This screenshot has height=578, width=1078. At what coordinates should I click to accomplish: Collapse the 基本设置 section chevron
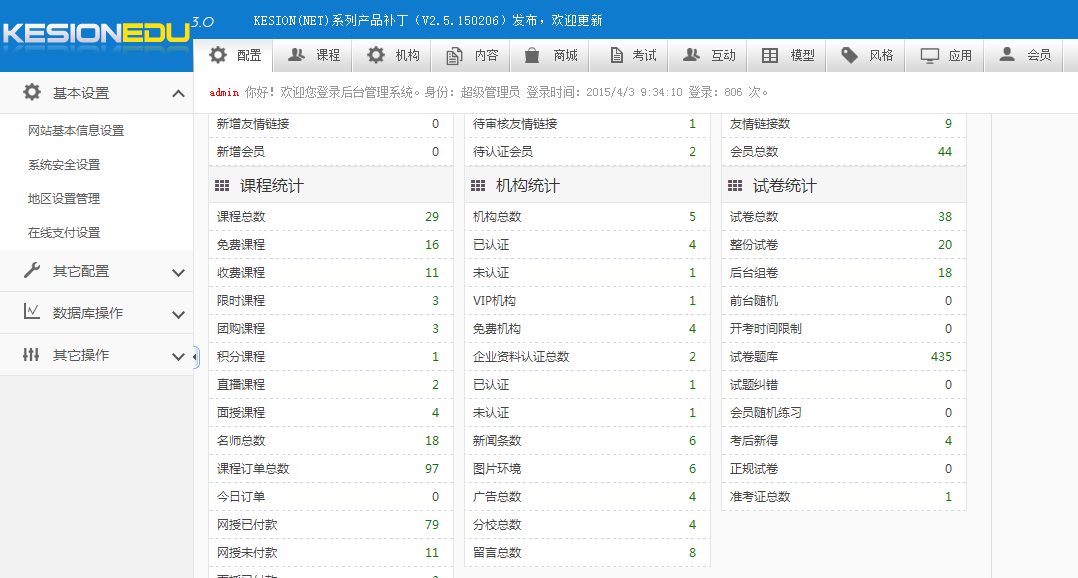point(178,94)
